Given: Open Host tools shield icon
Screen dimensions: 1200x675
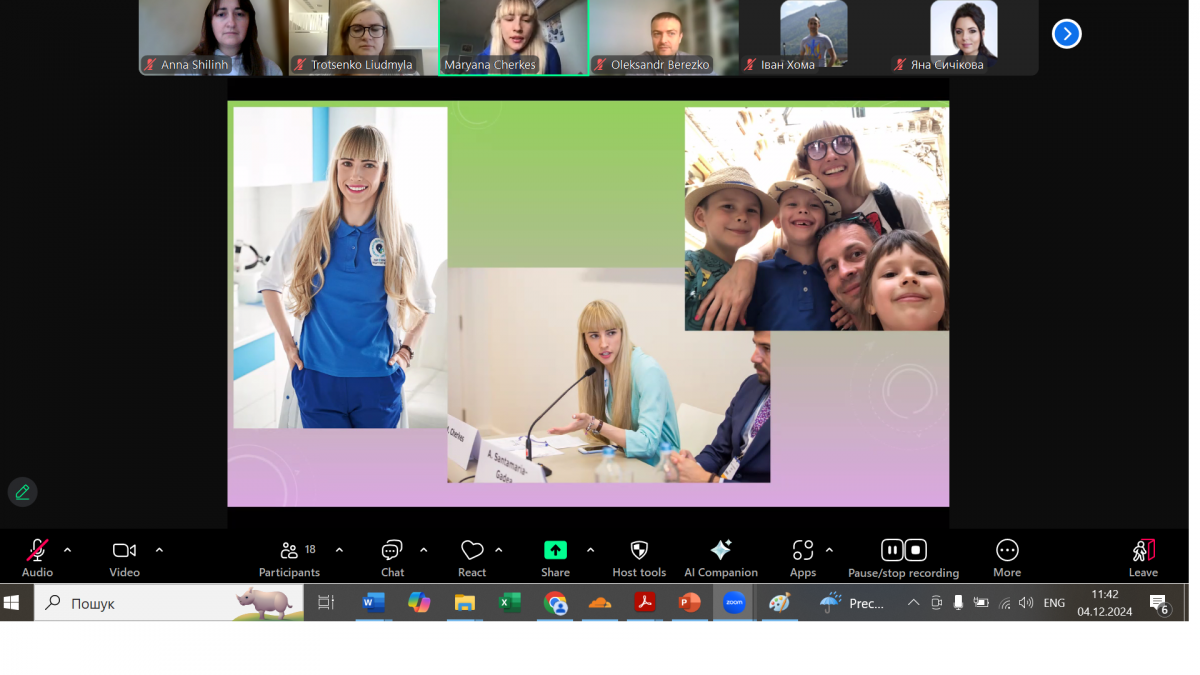Looking at the screenshot, I should click(639, 551).
